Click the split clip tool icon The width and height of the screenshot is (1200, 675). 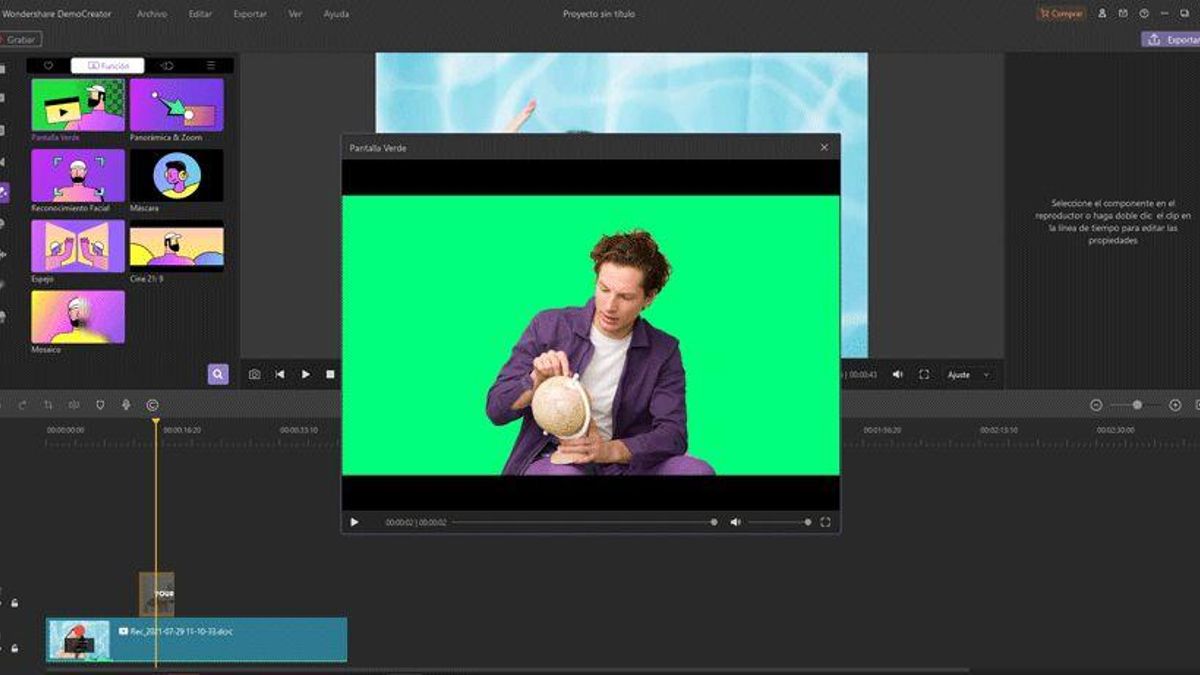(x=74, y=405)
